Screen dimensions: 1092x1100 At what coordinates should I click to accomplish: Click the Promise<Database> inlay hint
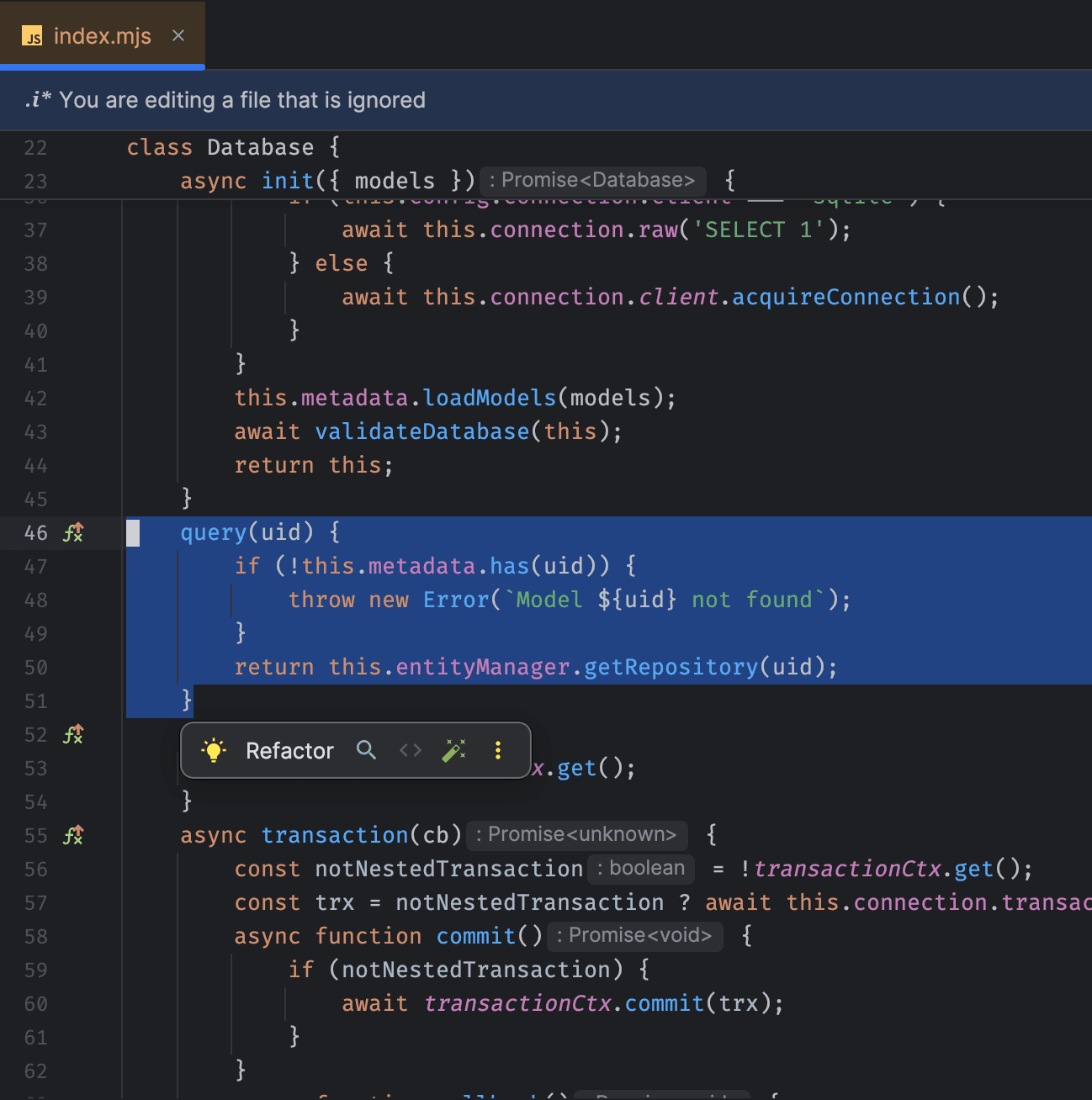592,180
